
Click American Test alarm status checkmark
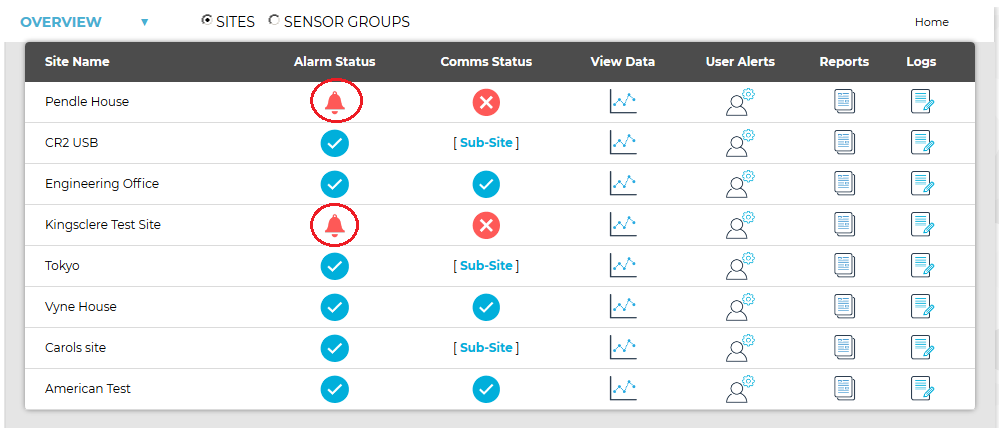point(335,389)
